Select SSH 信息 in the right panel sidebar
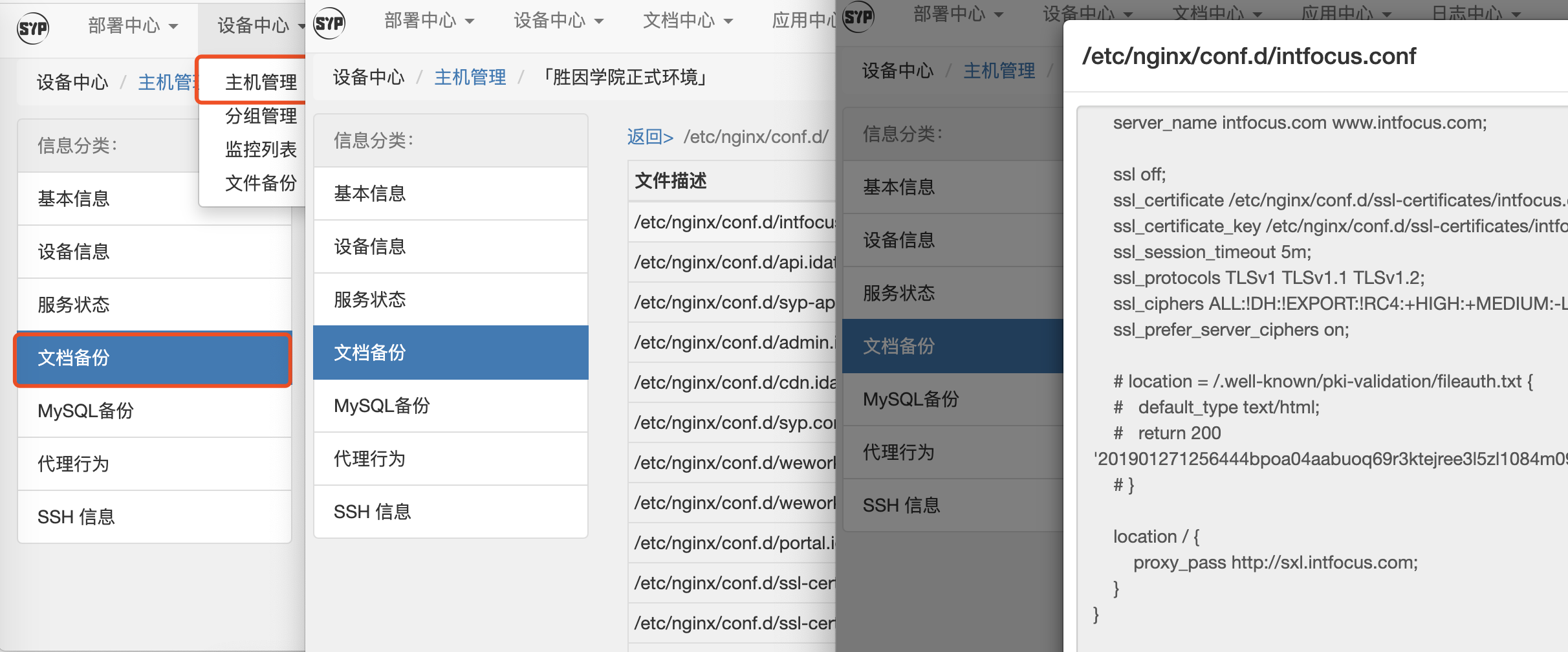The height and width of the screenshot is (652, 1568). (953, 505)
